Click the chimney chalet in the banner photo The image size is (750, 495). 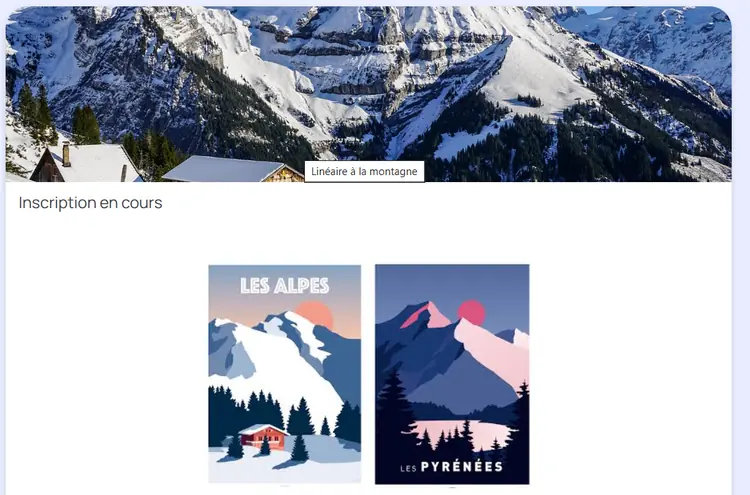[84, 163]
